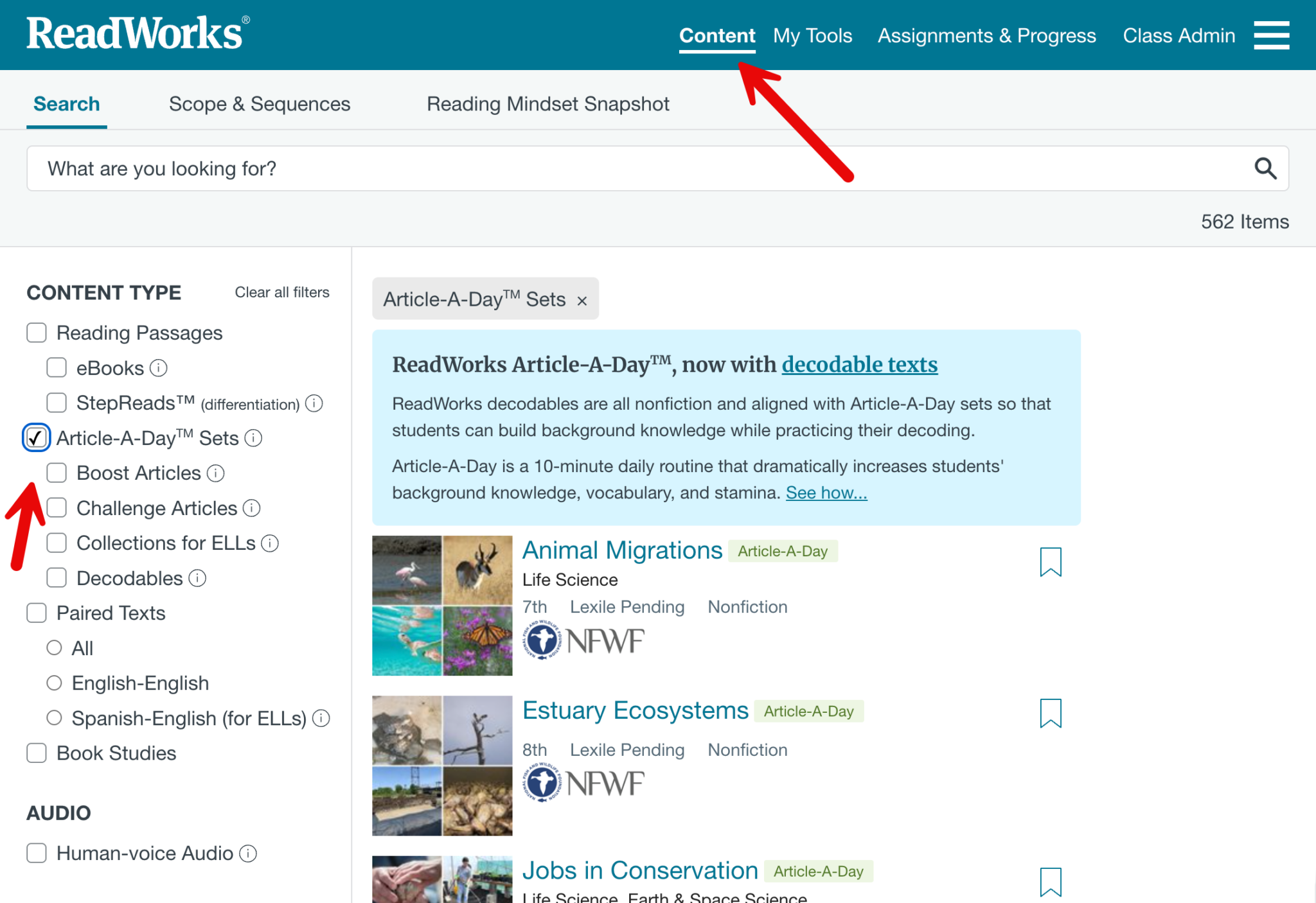This screenshot has height=903, width=1316.
Task: Open the hamburger menu icon
Action: point(1271,35)
